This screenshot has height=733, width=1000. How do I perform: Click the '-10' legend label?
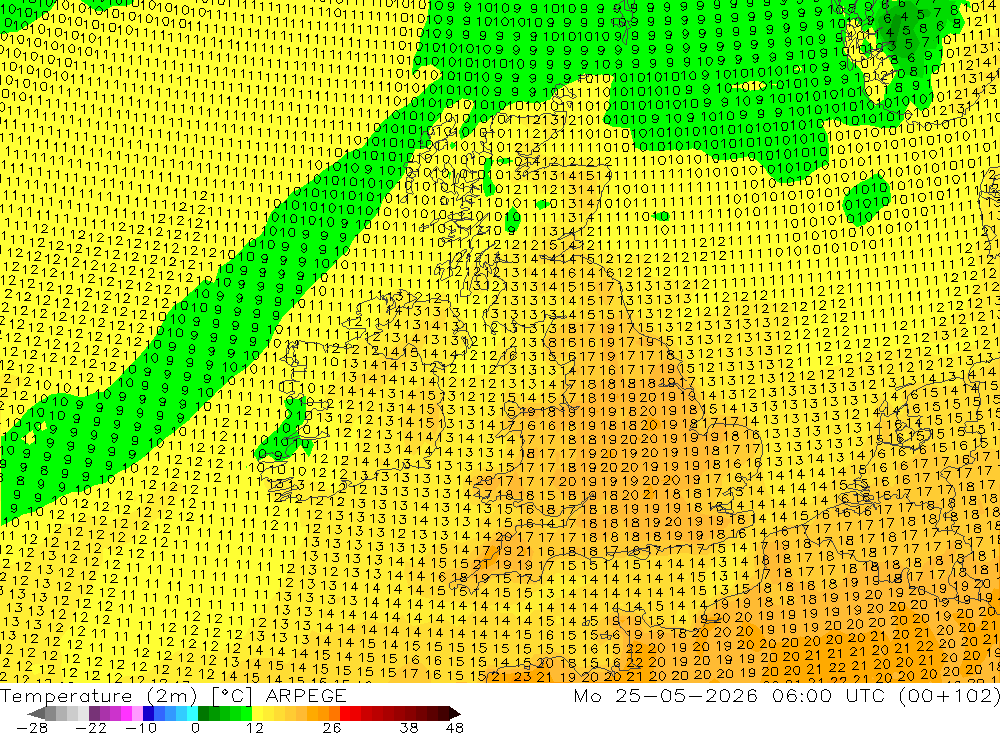click(x=141, y=727)
